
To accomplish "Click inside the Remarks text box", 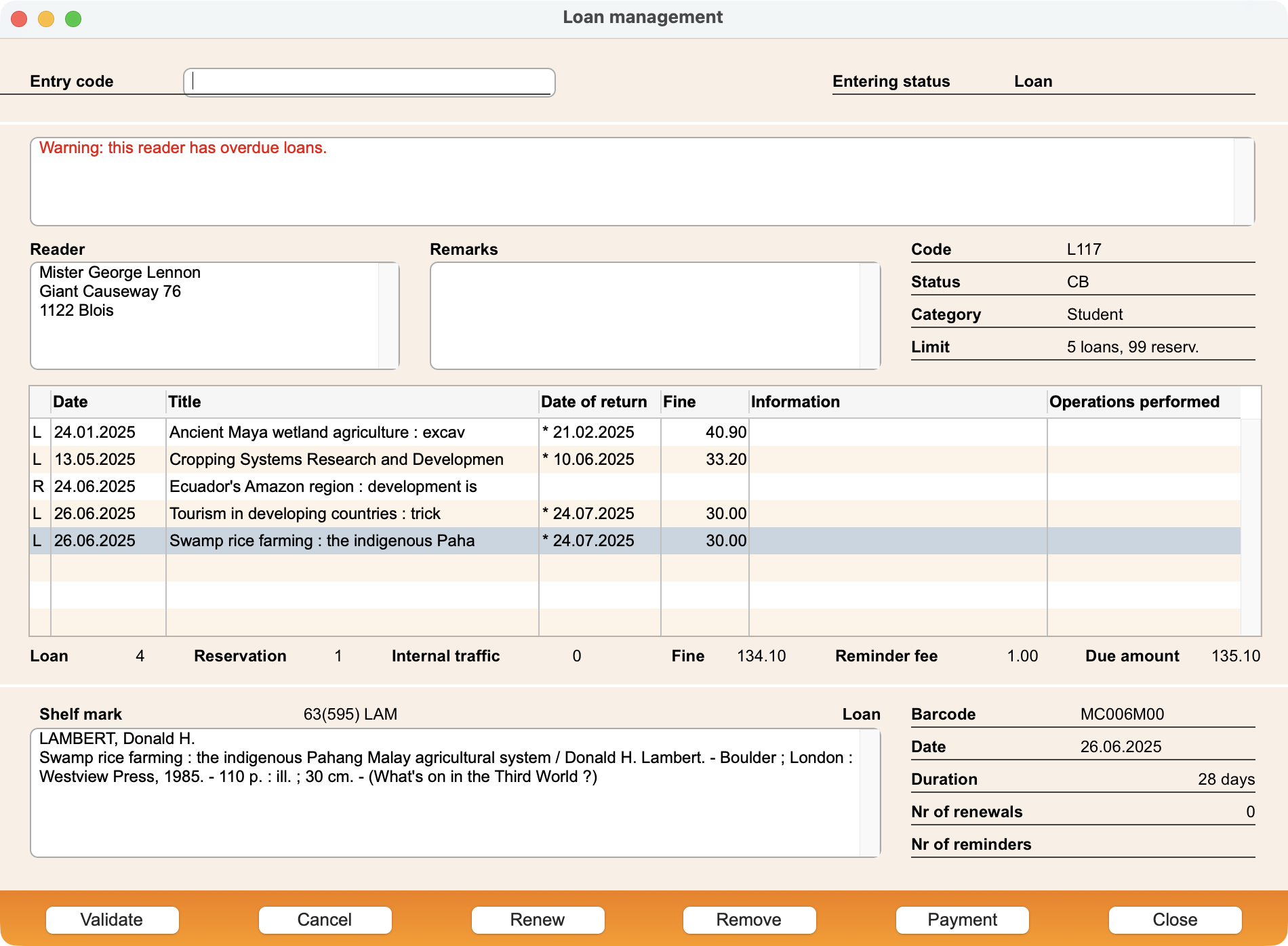I will pyautogui.click(x=645, y=316).
